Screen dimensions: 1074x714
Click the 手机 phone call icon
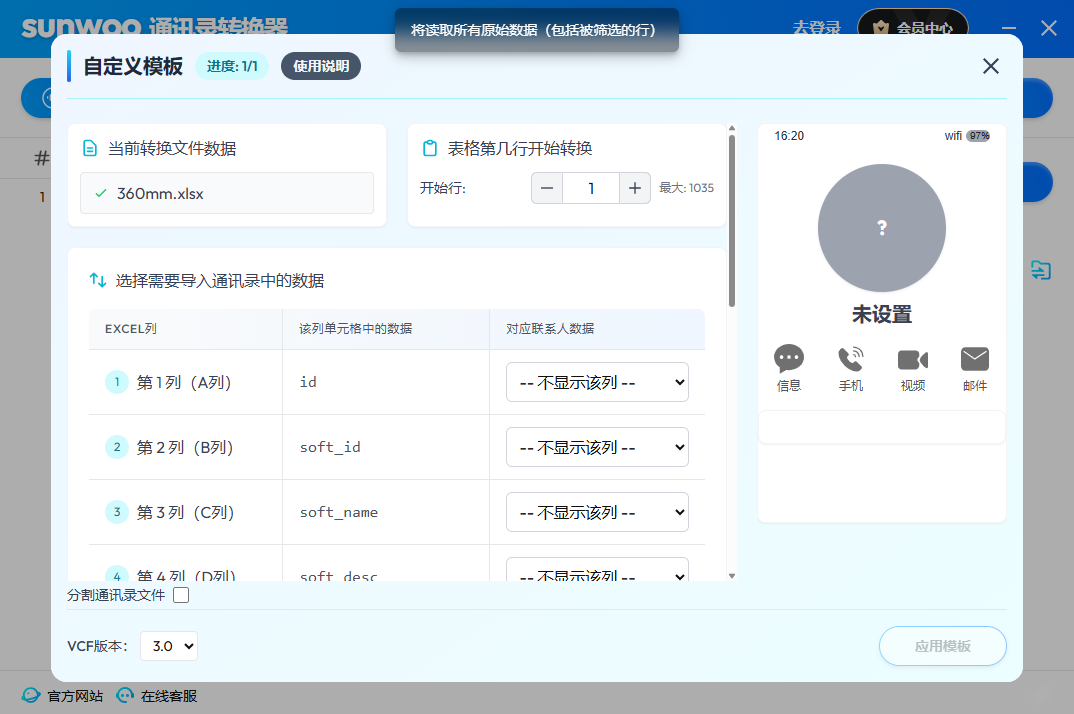point(851,360)
